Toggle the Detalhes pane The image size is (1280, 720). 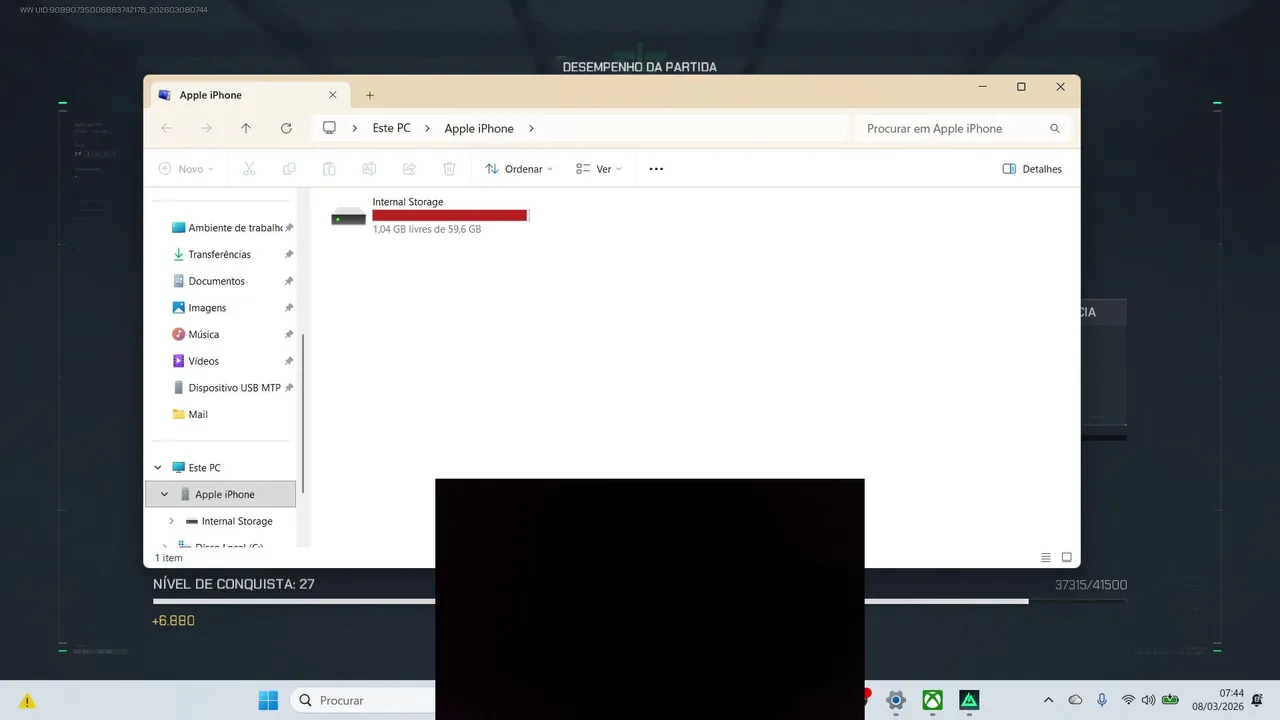[x=1032, y=169]
